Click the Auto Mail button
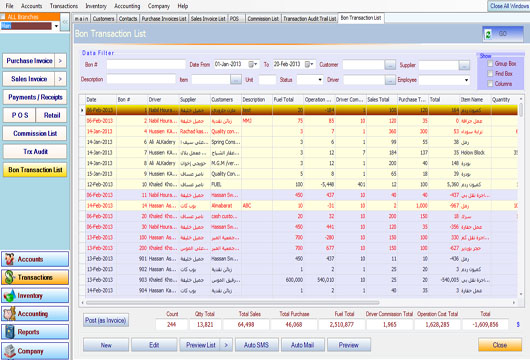530x360 pixels. [x=303, y=345]
